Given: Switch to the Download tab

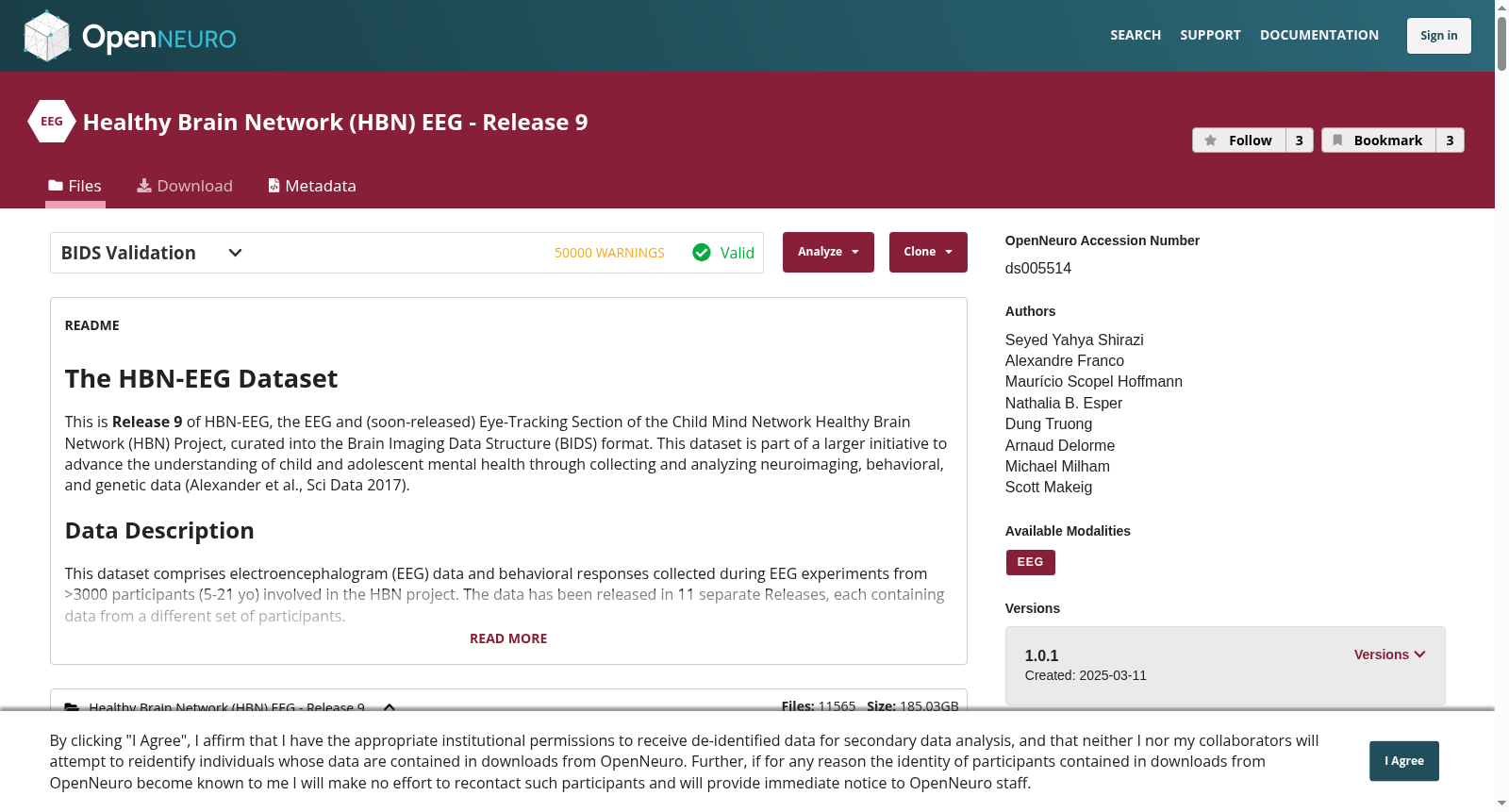Looking at the screenshot, I should tap(185, 186).
